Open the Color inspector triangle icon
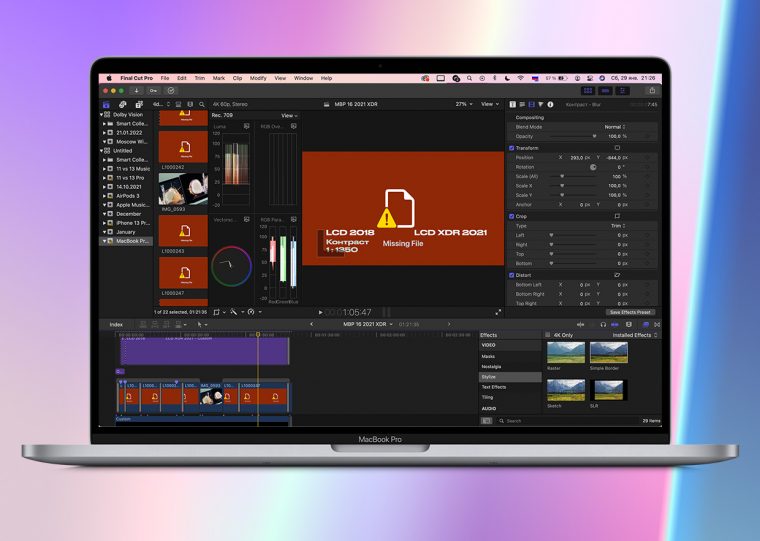The width and height of the screenshot is (760, 541). (541, 104)
